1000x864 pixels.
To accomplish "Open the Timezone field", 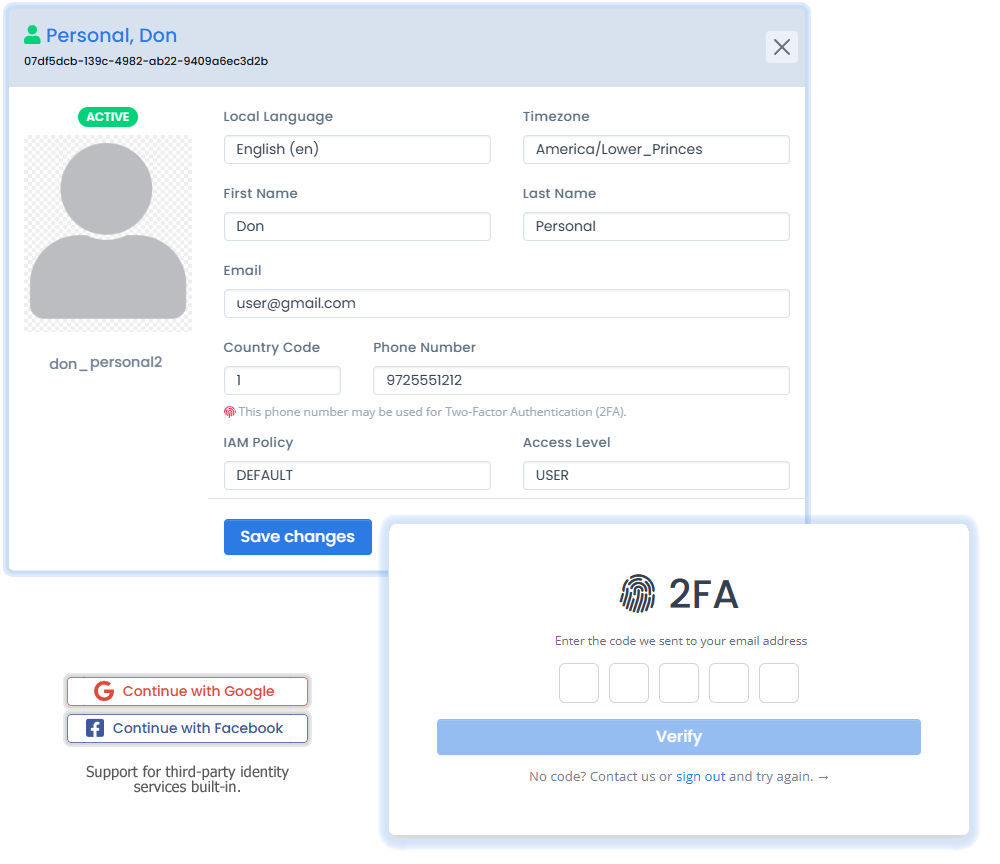I will coord(656,149).
